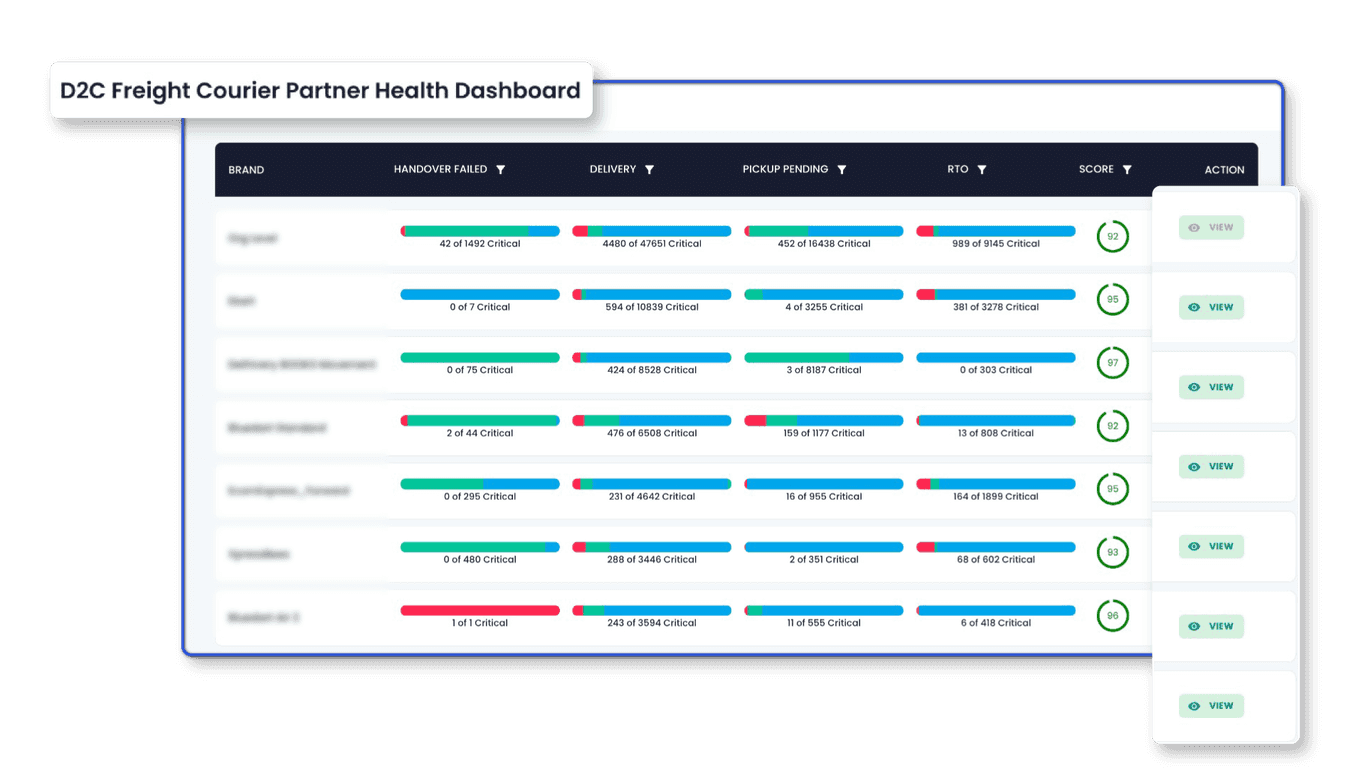Click the eye icon in the greyed-out topmost VIEW button

tap(1194, 228)
